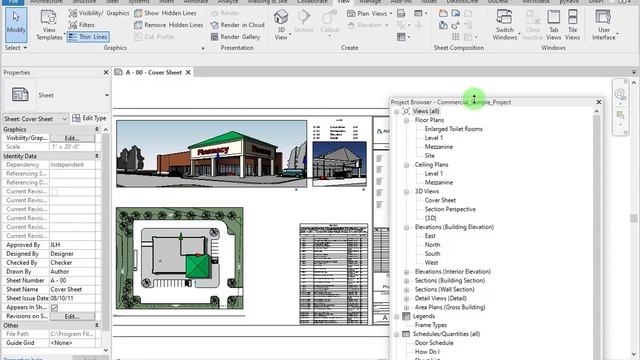The height and width of the screenshot is (360, 640).
Task: Expand Elevations (Interior Elevation) node
Action: point(407,272)
